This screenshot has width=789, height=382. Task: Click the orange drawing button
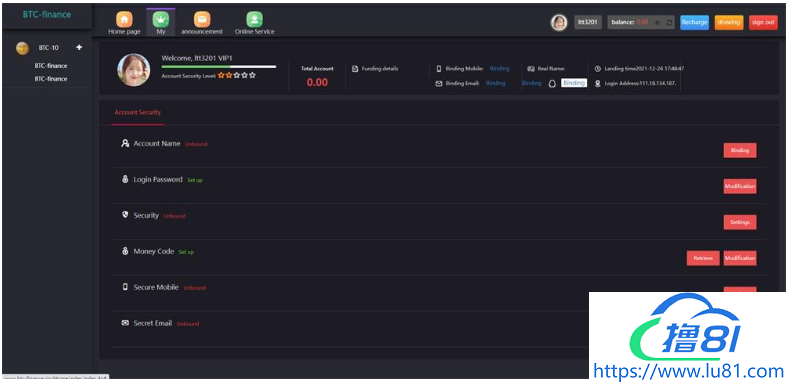tap(729, 22)
